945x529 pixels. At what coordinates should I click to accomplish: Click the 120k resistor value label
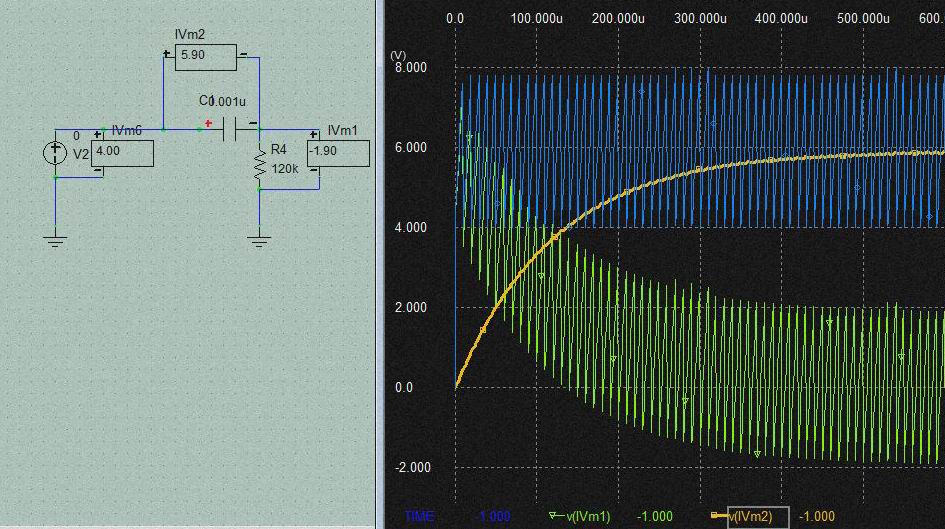tap(285, 169)
